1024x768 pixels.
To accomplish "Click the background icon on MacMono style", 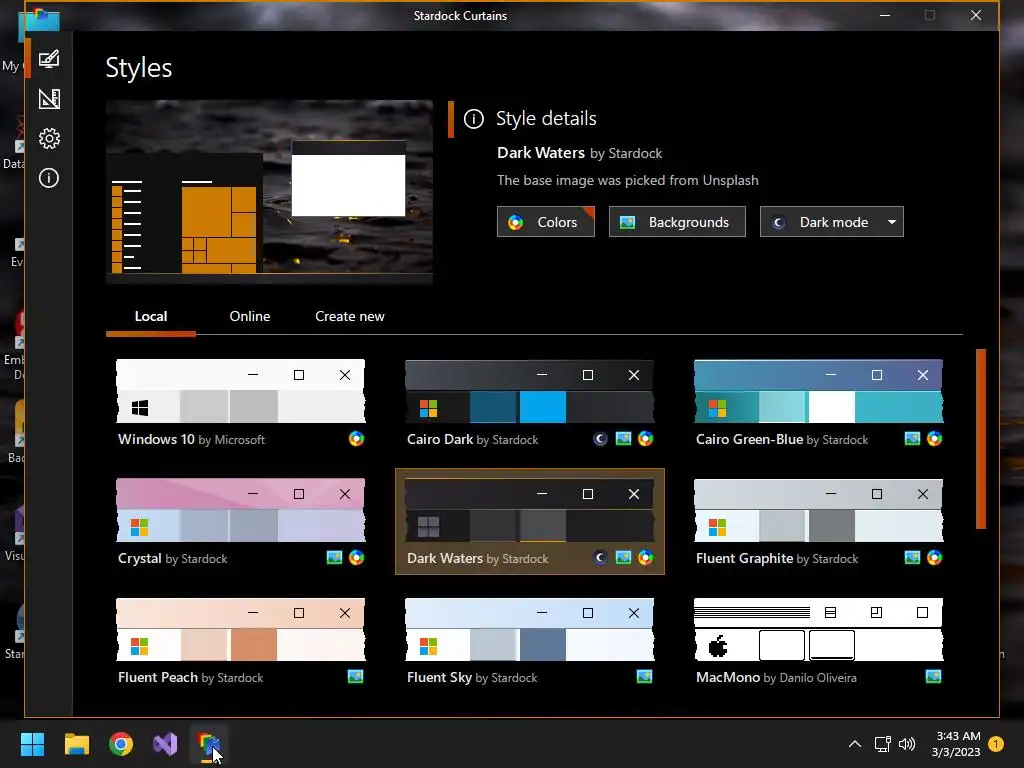I will (934, 677).
